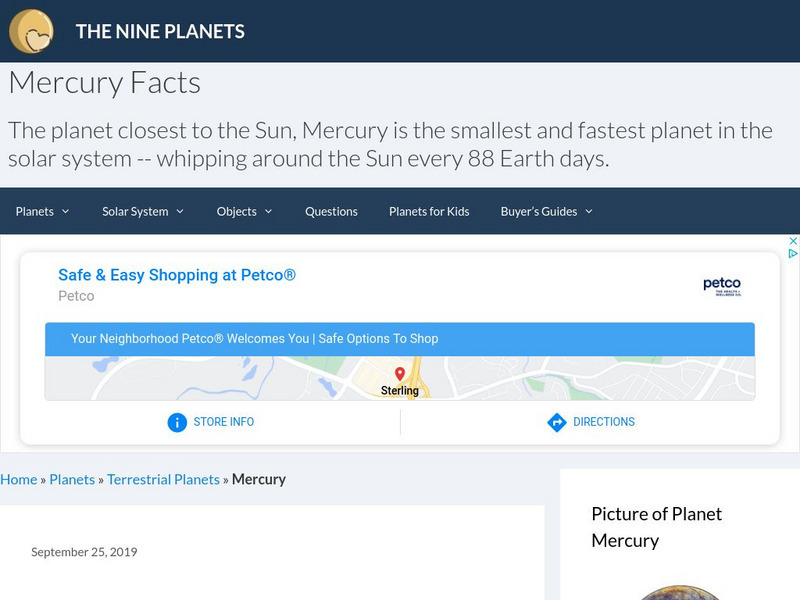Expand the Buyer's Guides dropdown
Viewport: 800px width, 600px height.
click(x=546, y=211)
